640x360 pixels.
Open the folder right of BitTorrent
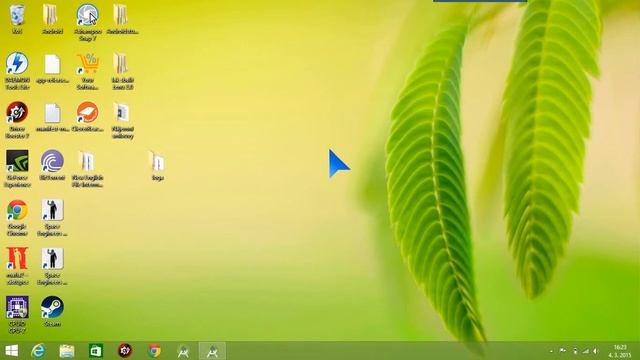point(87,162)
